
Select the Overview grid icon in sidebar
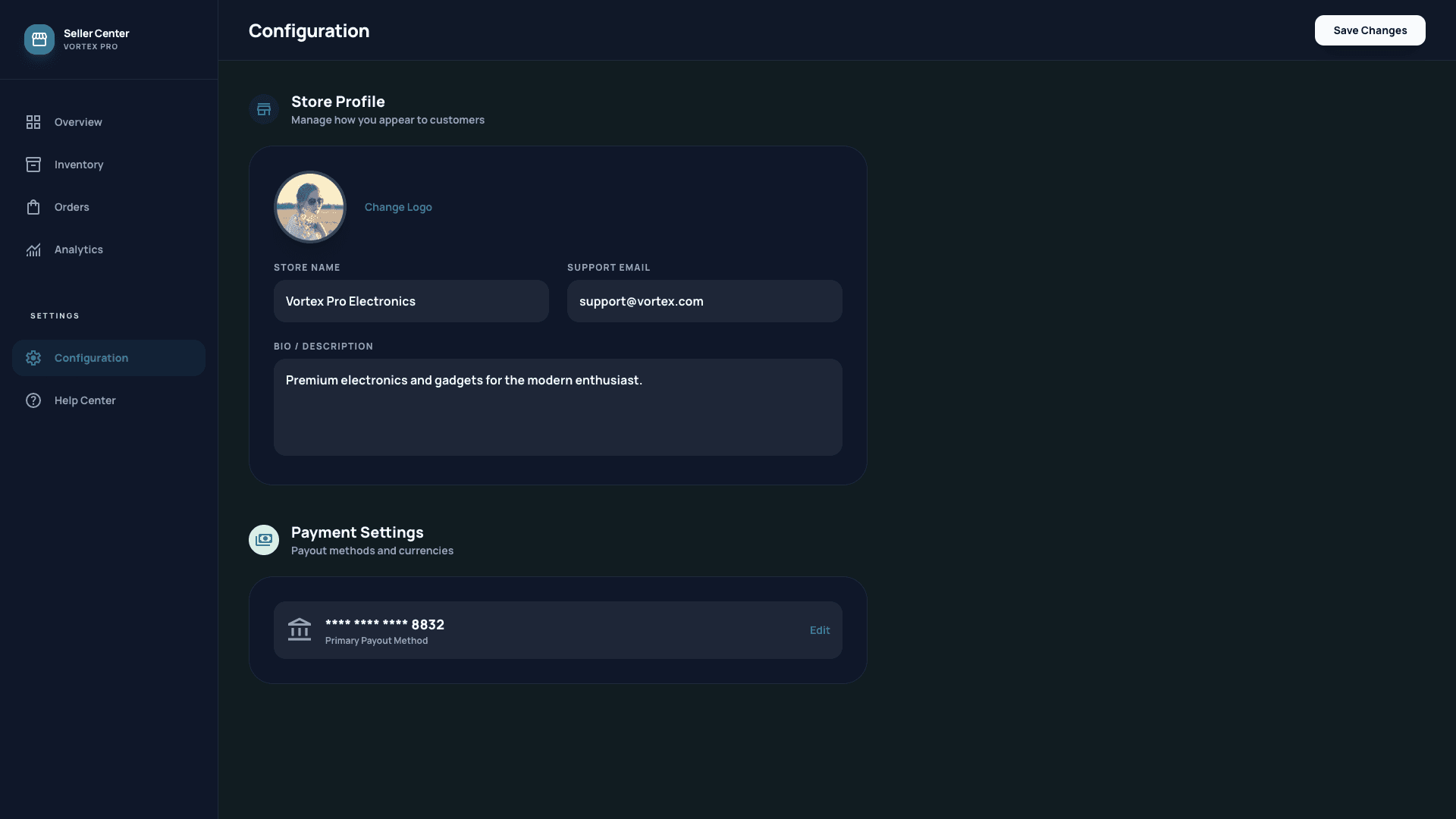coord(33,121)
